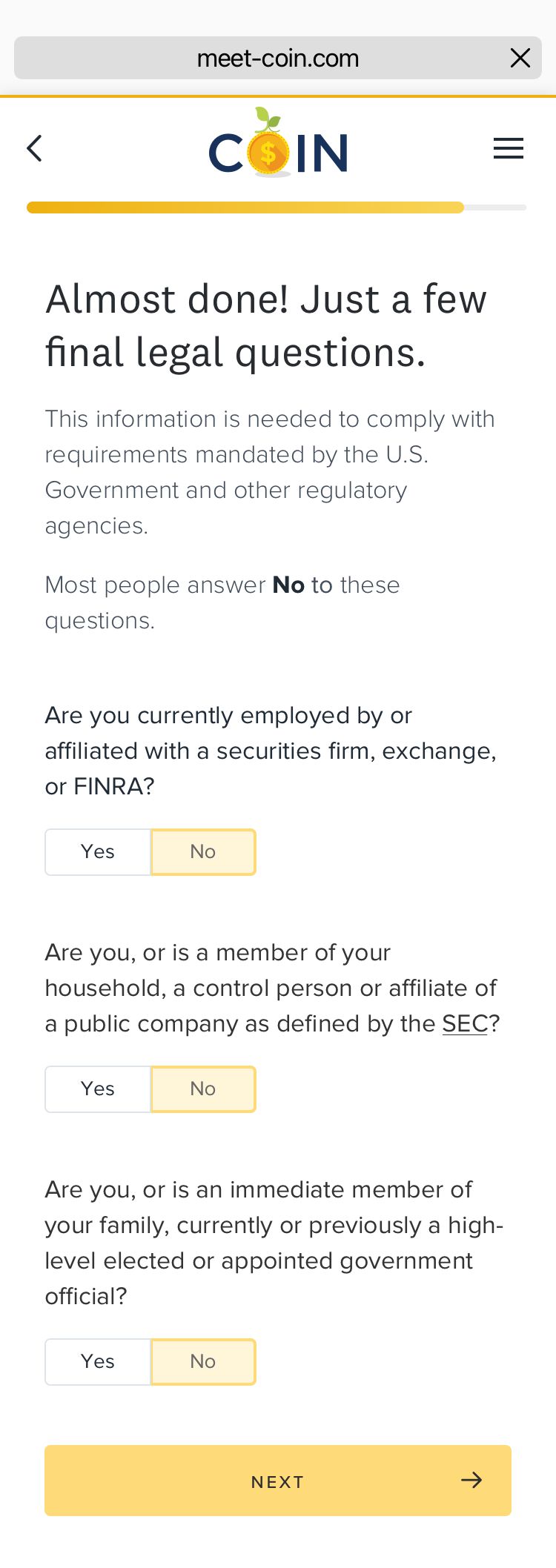
Task: Open the hamburger menu
Action: (x=509, y=149)
